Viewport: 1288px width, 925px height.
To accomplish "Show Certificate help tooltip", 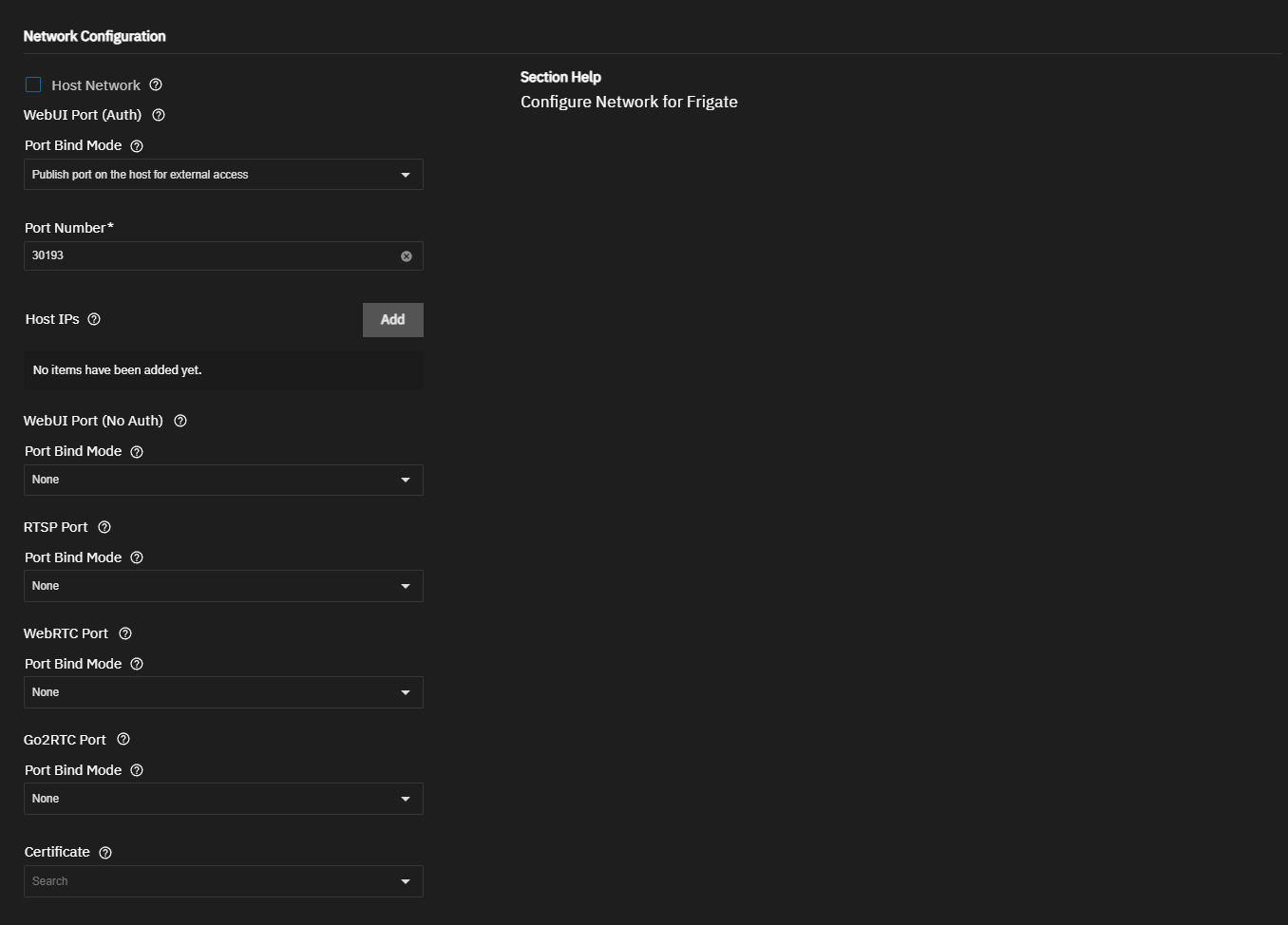I will [105, 853].
